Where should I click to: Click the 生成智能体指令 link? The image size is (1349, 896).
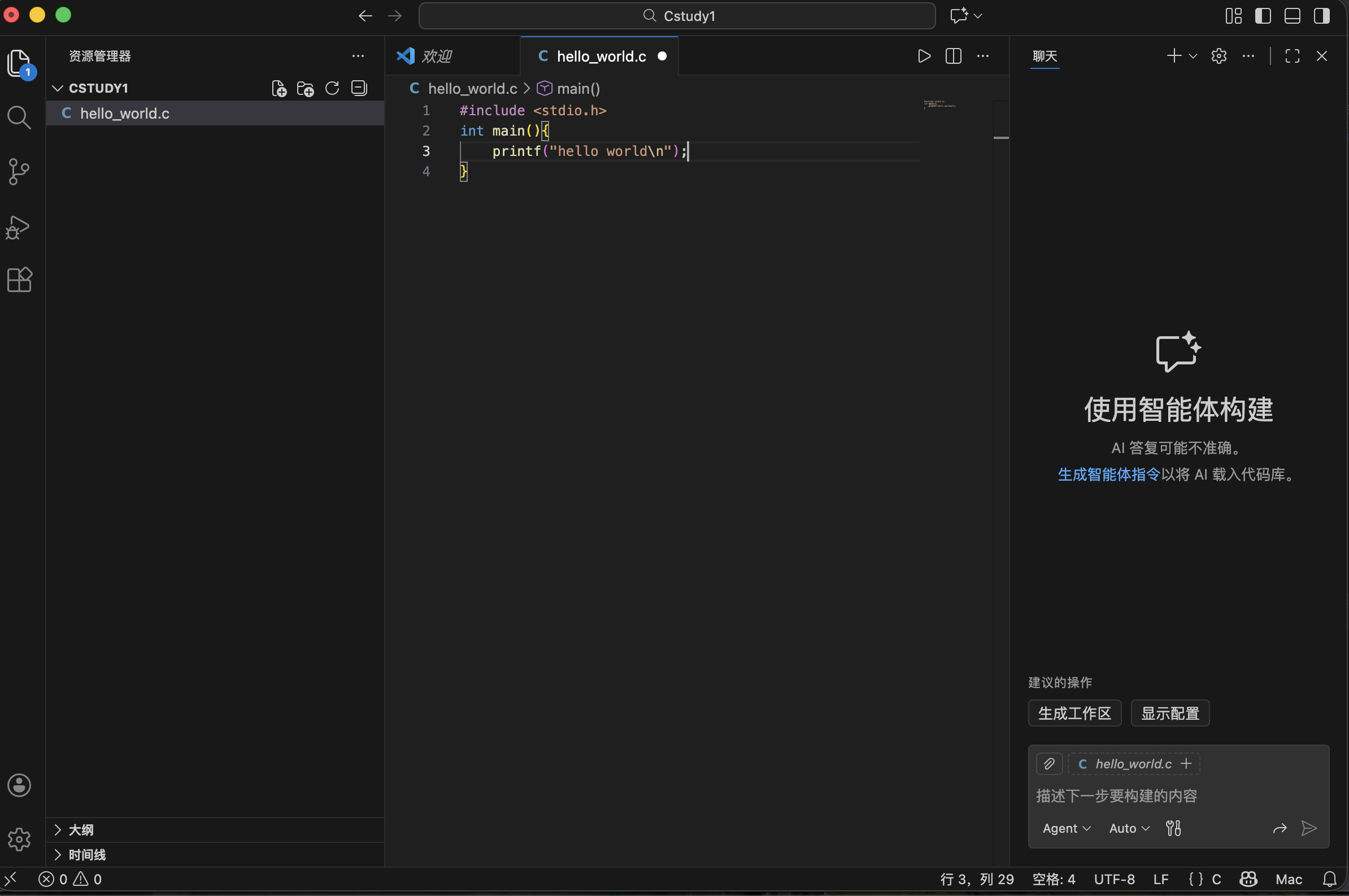coord(1108,475)
